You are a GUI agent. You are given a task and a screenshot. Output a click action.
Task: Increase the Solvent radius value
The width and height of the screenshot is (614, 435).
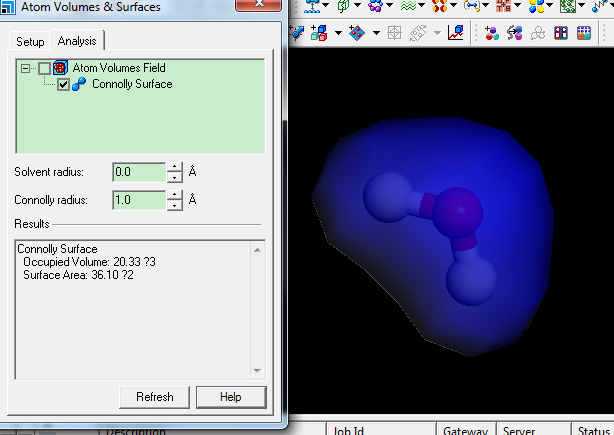(x=175, y=167)
